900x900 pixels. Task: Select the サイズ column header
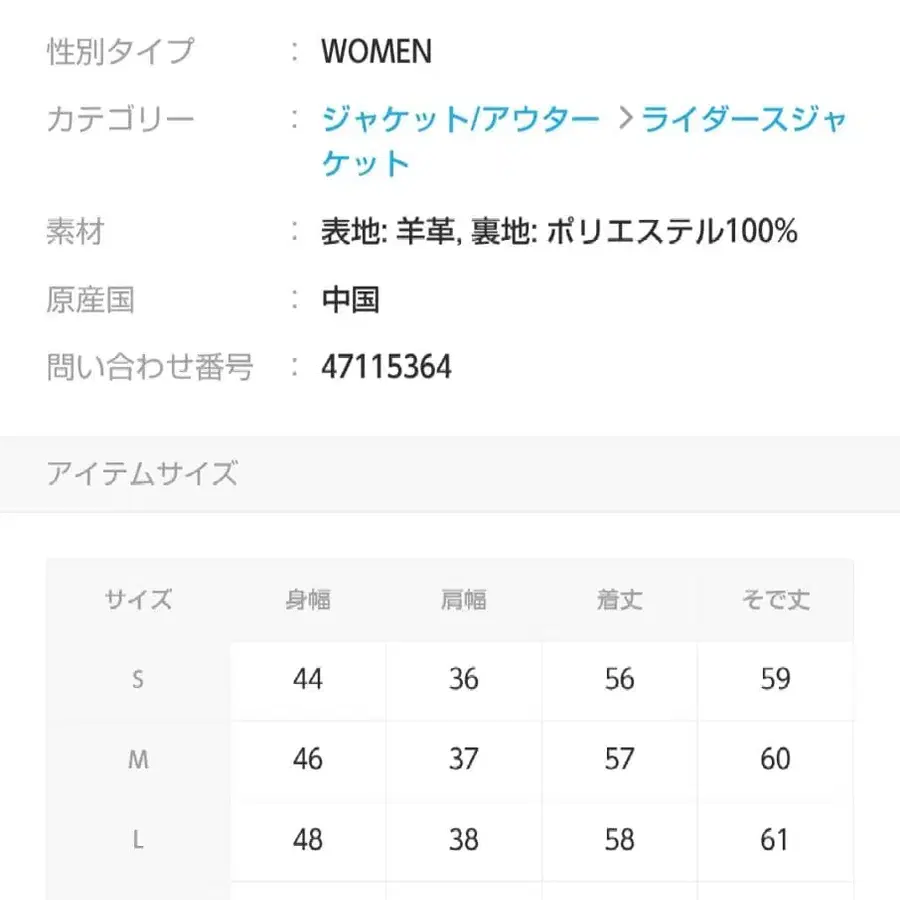tap(139, 600)
